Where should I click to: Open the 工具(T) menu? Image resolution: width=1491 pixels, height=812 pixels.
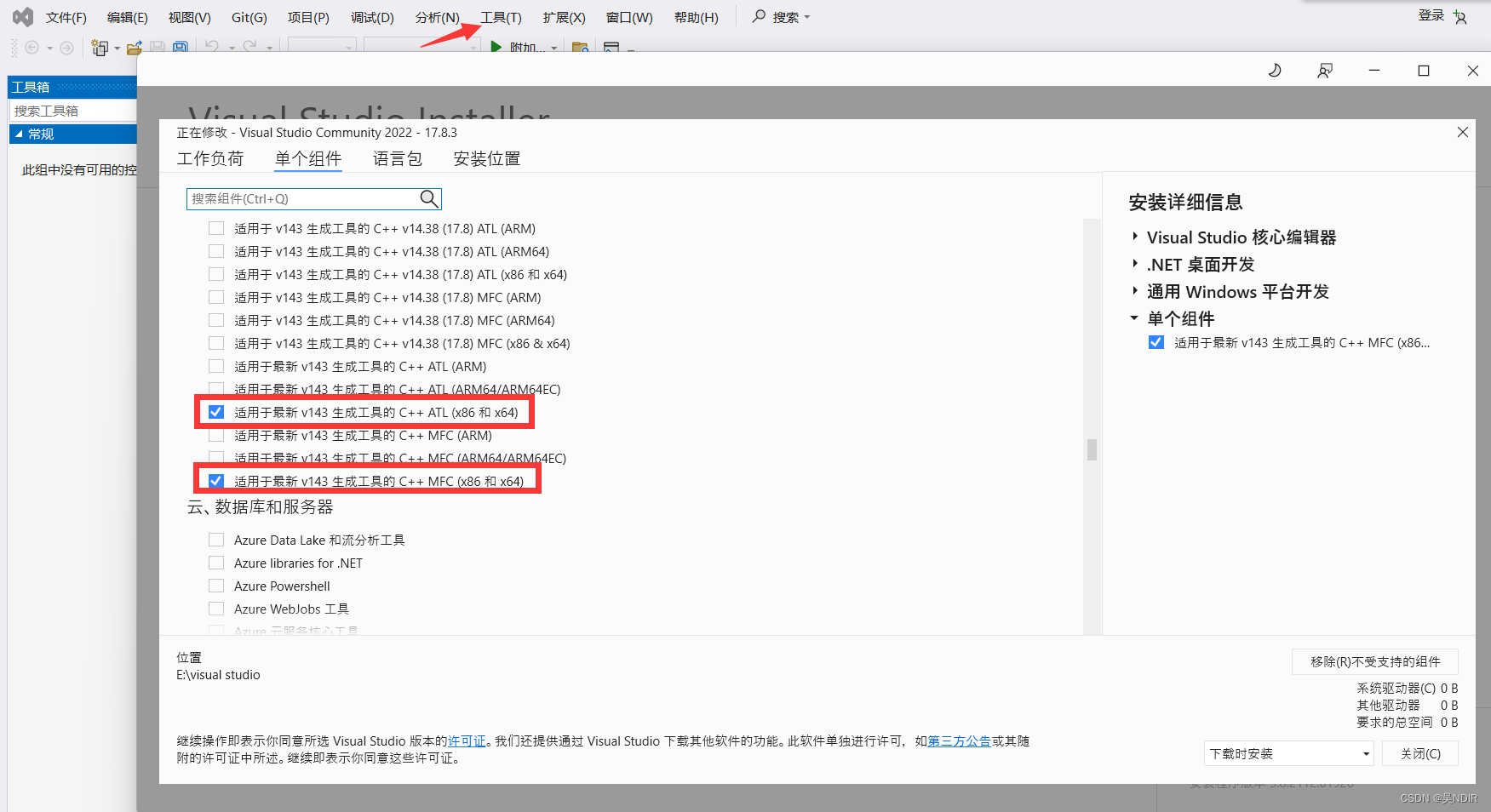tap(501, 17)
